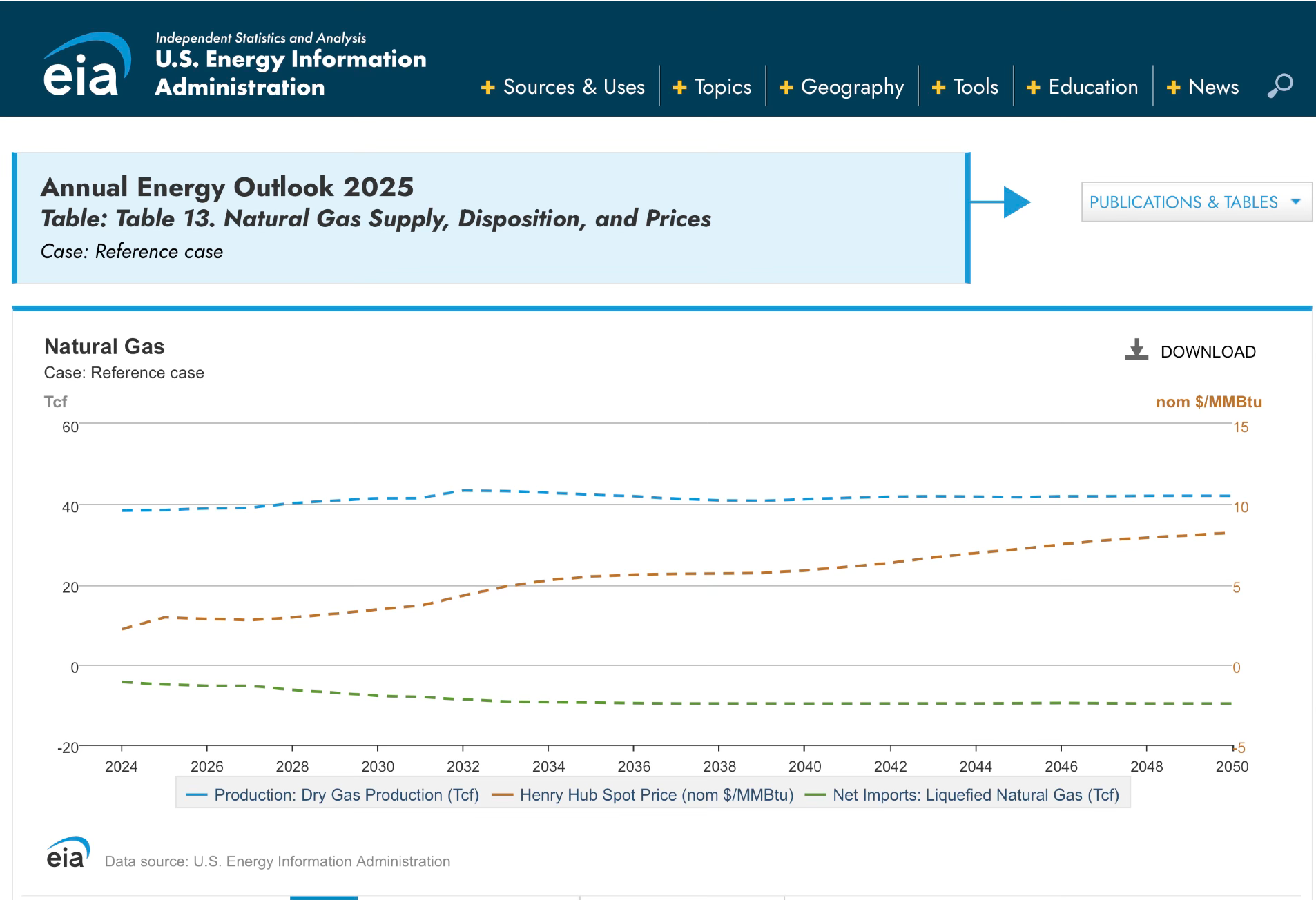The image size is (1316, 900).
Task: Click plus icon beside Education
Action: (x=1034, y=88)
